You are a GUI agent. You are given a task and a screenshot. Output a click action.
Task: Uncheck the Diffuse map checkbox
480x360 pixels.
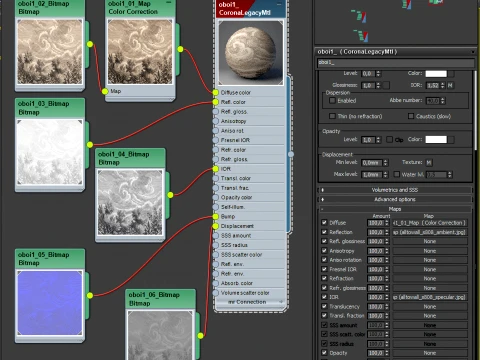click(x=324, y=222)
